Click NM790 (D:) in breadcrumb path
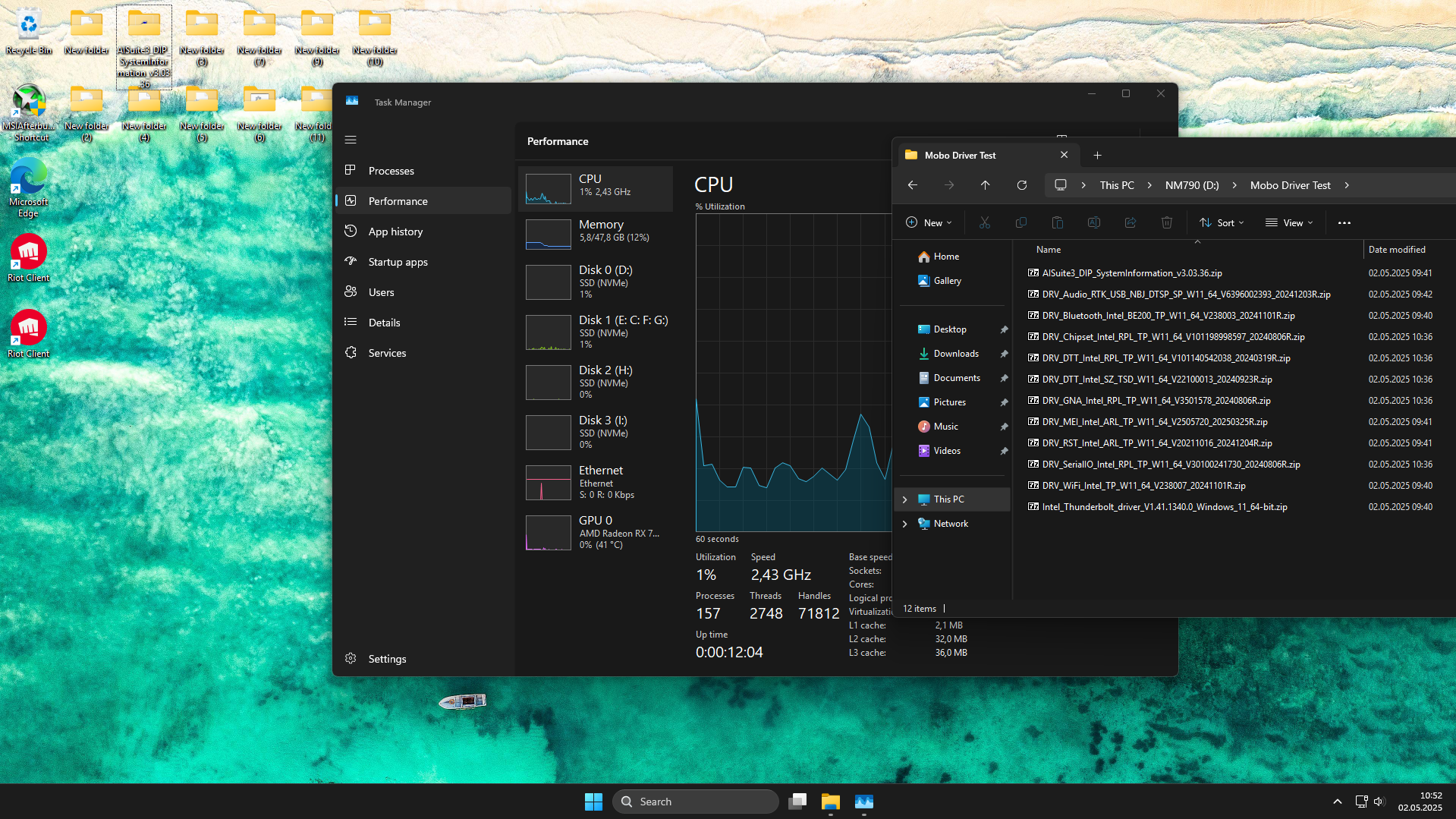Screen dimensions: 1456x819 point(1191,185)
